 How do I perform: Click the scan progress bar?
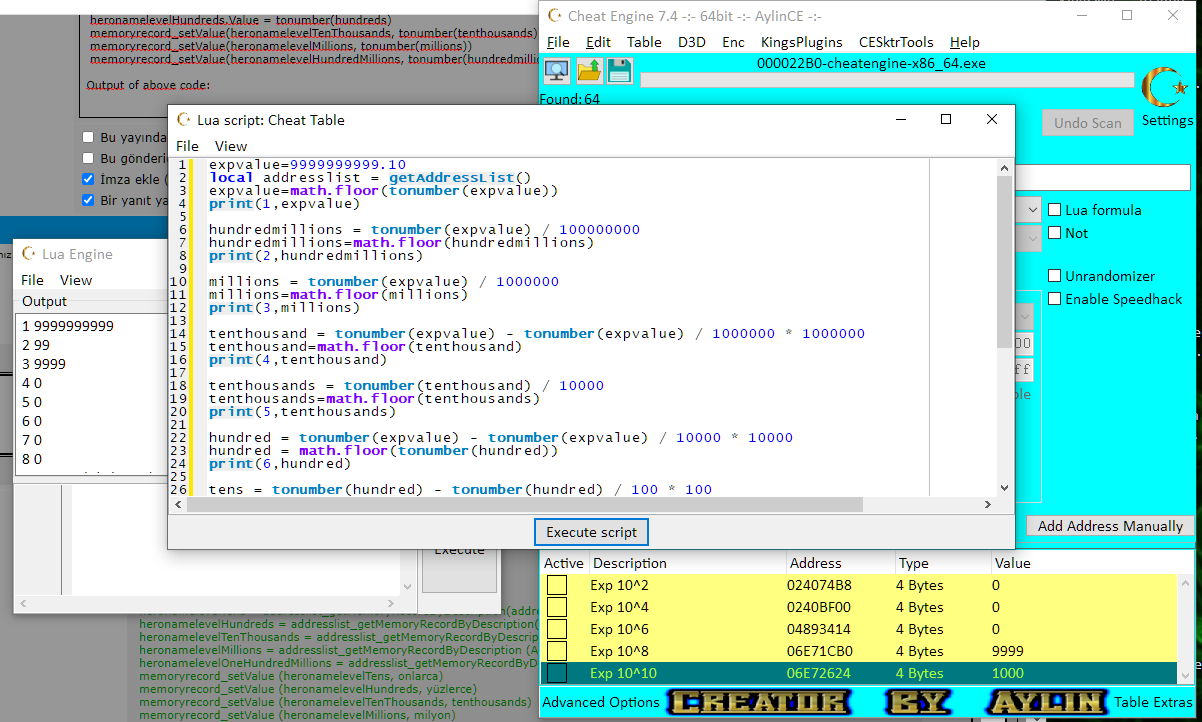point(887,80)
